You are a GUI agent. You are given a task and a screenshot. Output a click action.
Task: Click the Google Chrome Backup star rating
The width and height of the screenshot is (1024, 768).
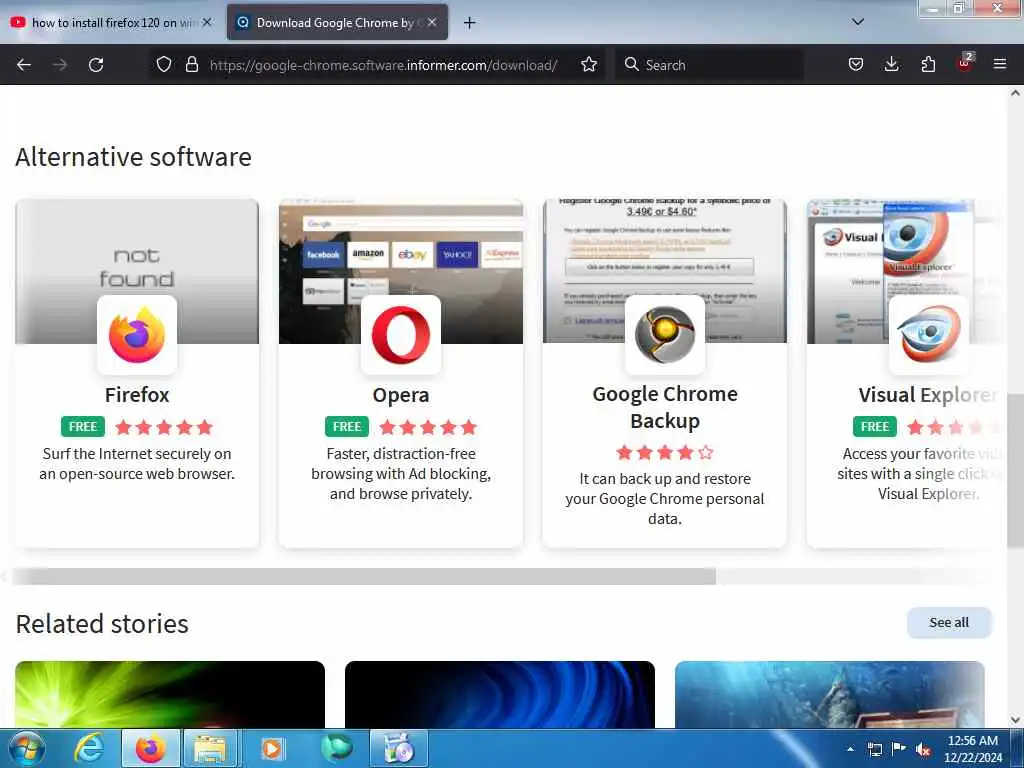coord(665,453)
